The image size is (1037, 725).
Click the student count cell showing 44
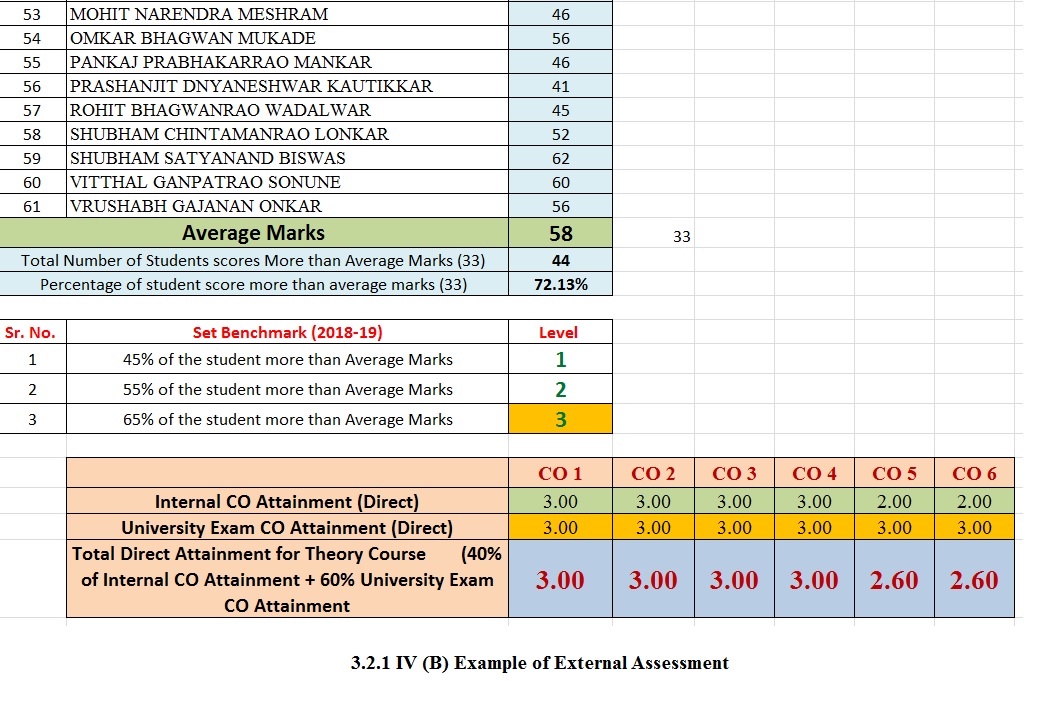pyautogui.click(x=560, y=260)
